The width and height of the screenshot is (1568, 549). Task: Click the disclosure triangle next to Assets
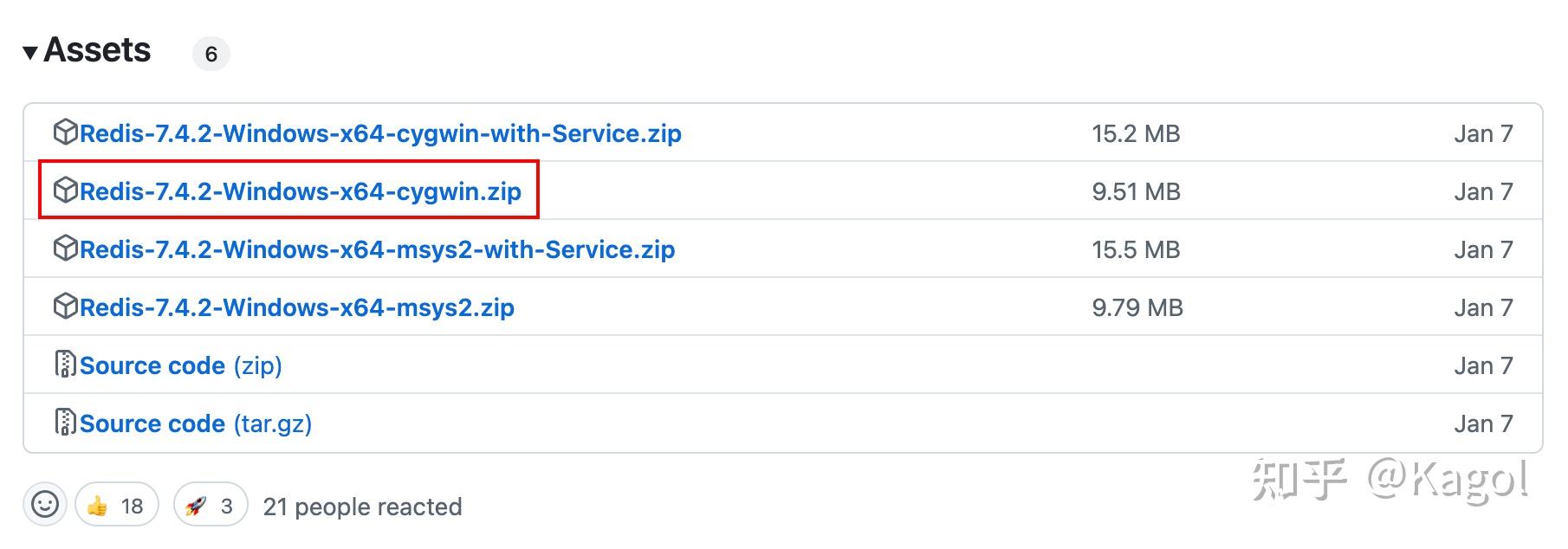click(31, 50)
